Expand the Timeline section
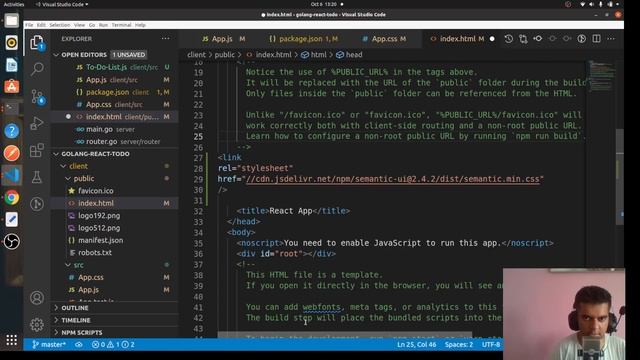Viewport: 640px width, 360px height. point(114,320)
